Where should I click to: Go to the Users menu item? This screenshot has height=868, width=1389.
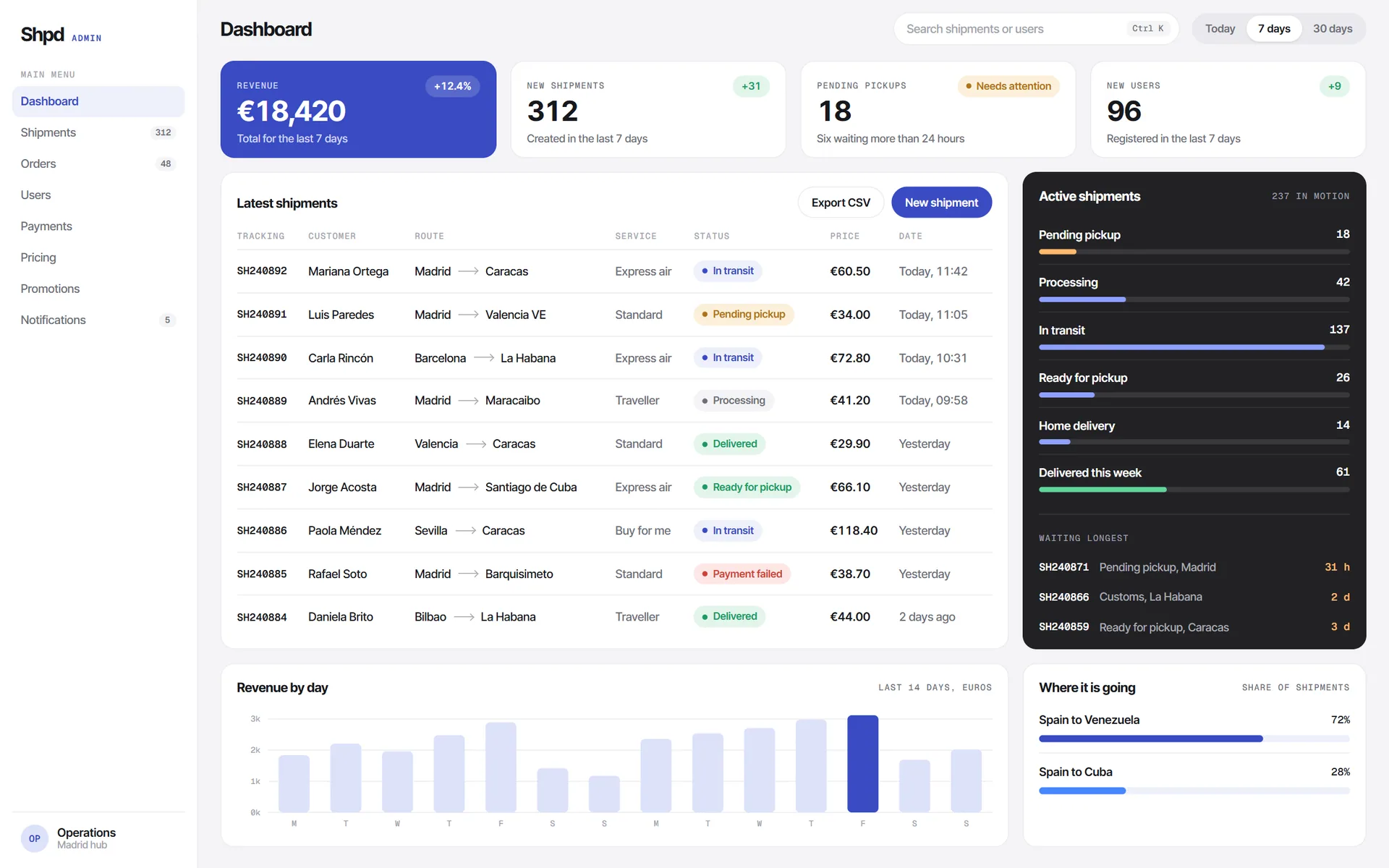98,195
